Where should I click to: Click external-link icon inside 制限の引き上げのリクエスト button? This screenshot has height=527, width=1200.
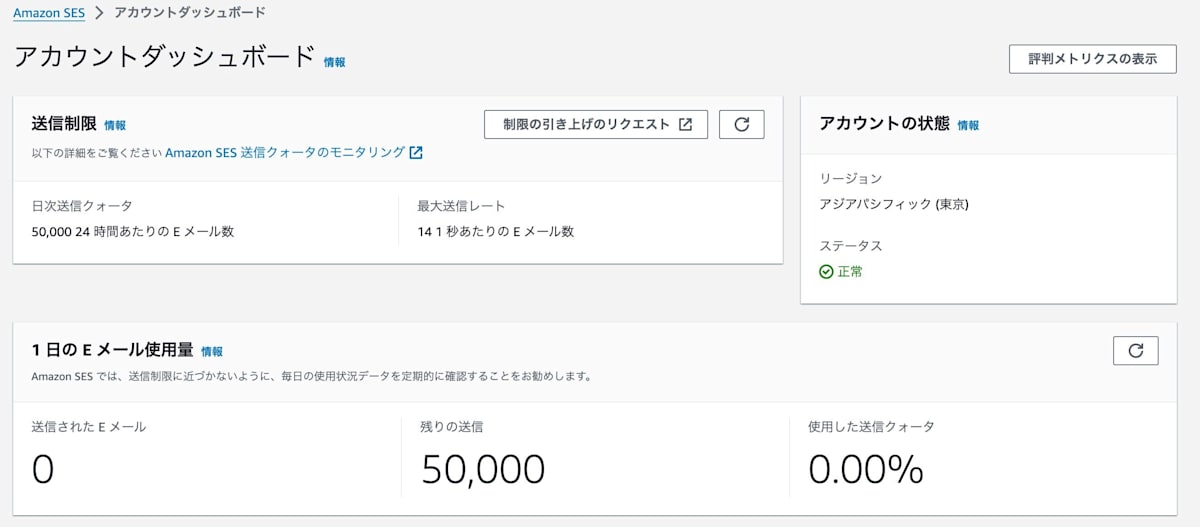[685, 124]
